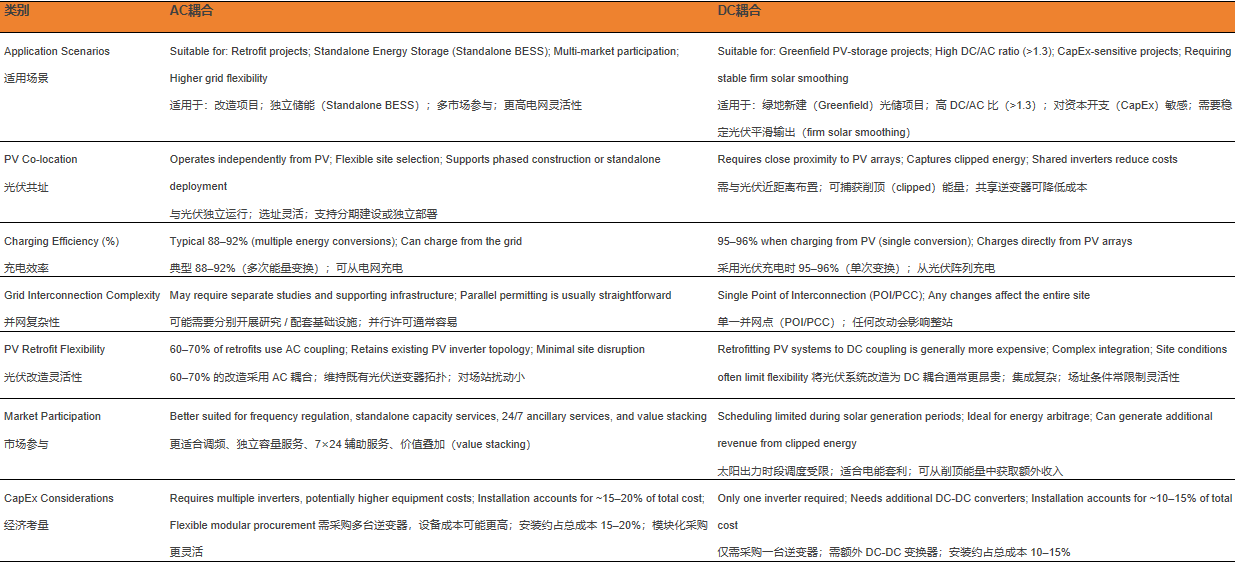Image resolution: width=1235 pixels, height=563 pixels.
Task: Click the Market Participation row label
Action: click(x=52, y=416)
